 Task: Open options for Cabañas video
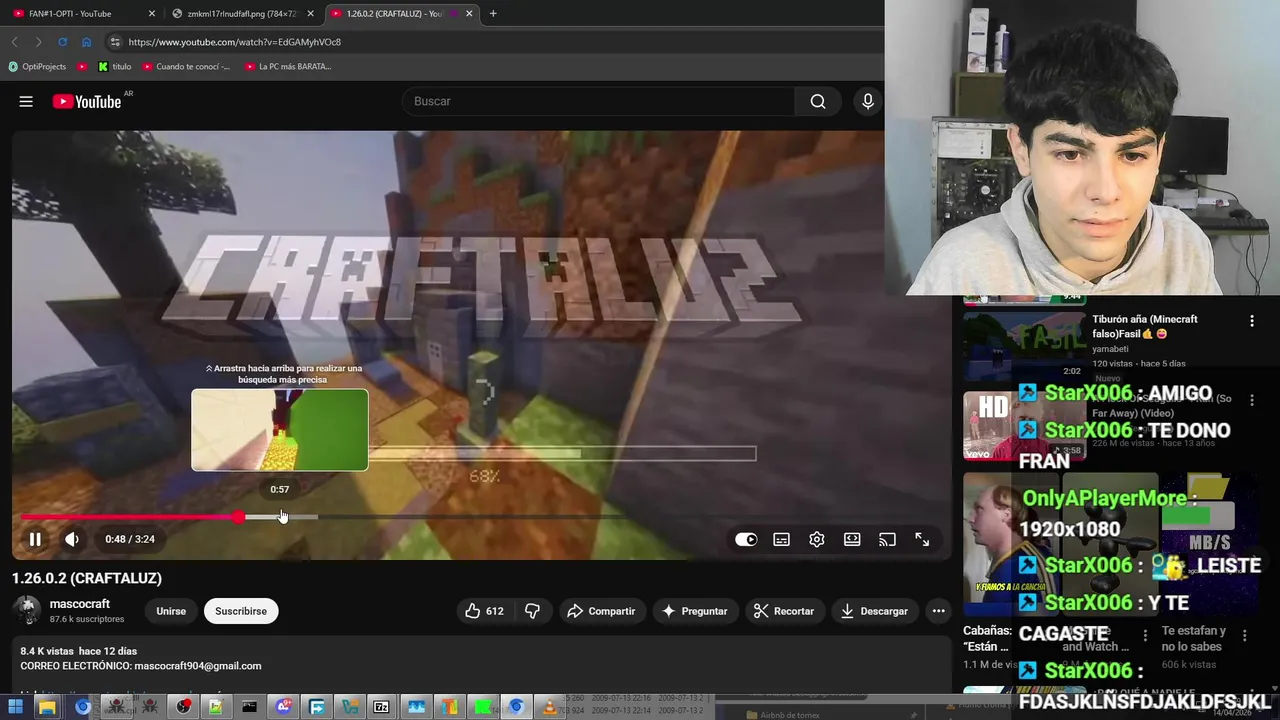tap(1145, 635)
